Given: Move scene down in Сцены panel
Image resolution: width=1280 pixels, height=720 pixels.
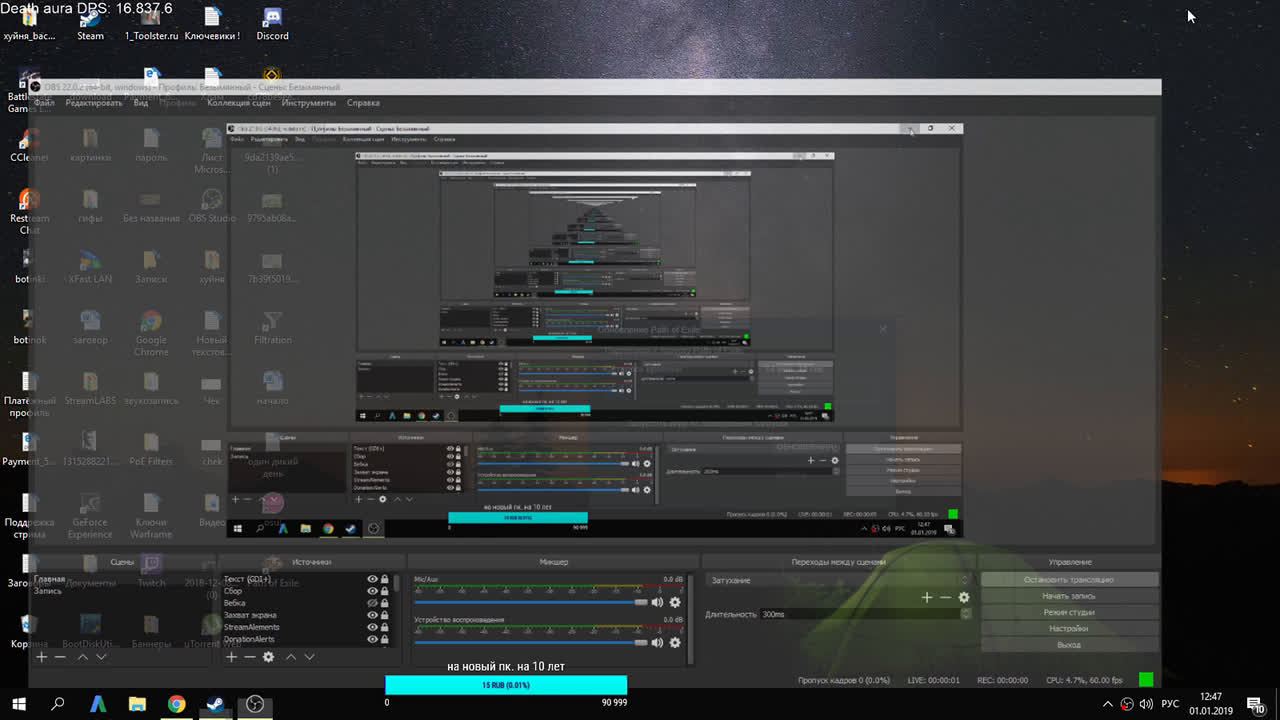Looking at the screenshot, I should pos(101,657).
